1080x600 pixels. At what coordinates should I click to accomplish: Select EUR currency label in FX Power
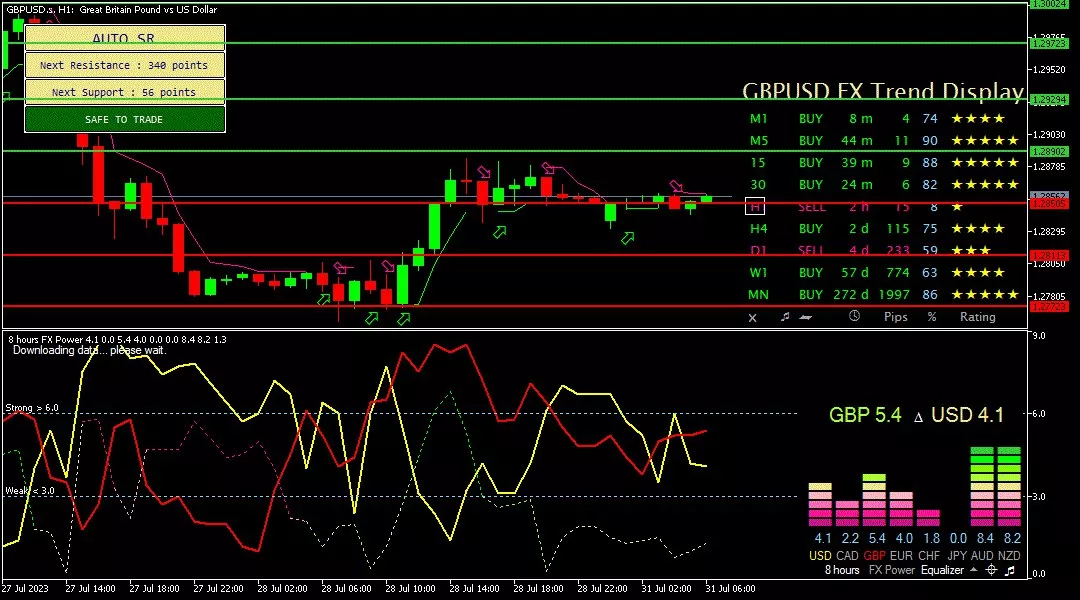pos(901,555)
